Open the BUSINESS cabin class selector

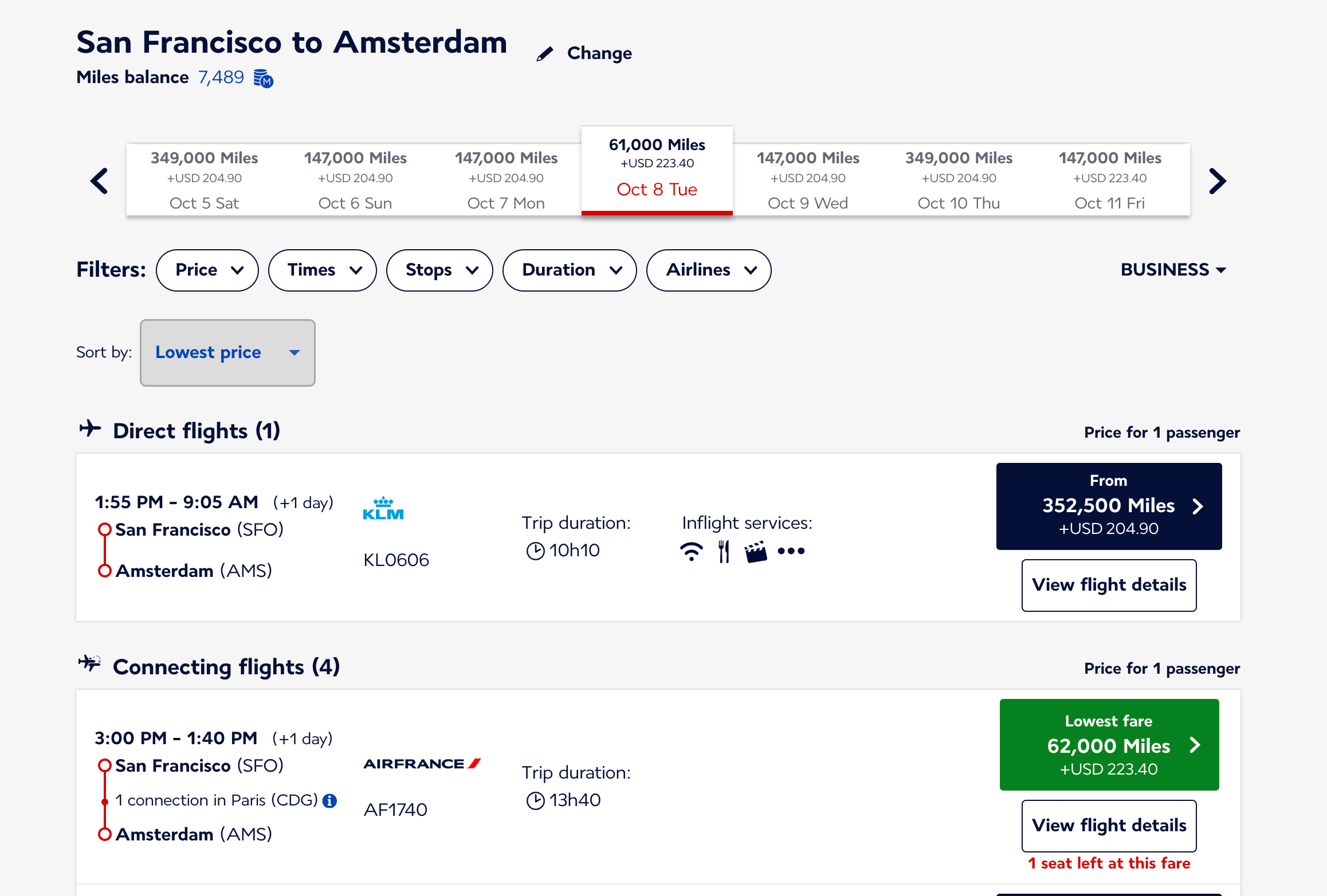click(1173, 269)
